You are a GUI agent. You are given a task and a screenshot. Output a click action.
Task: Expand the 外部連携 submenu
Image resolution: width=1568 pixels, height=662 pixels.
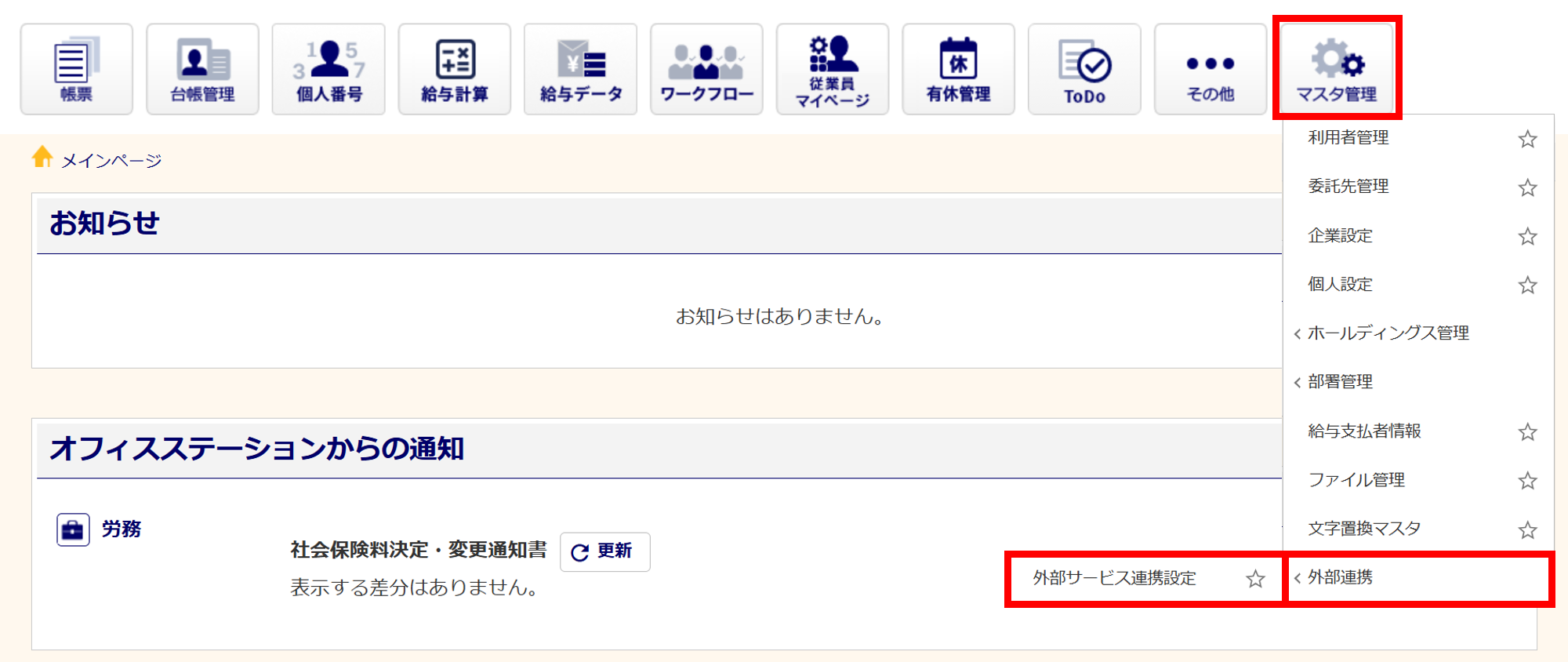pyautogui.click(x=1419, y=578)
